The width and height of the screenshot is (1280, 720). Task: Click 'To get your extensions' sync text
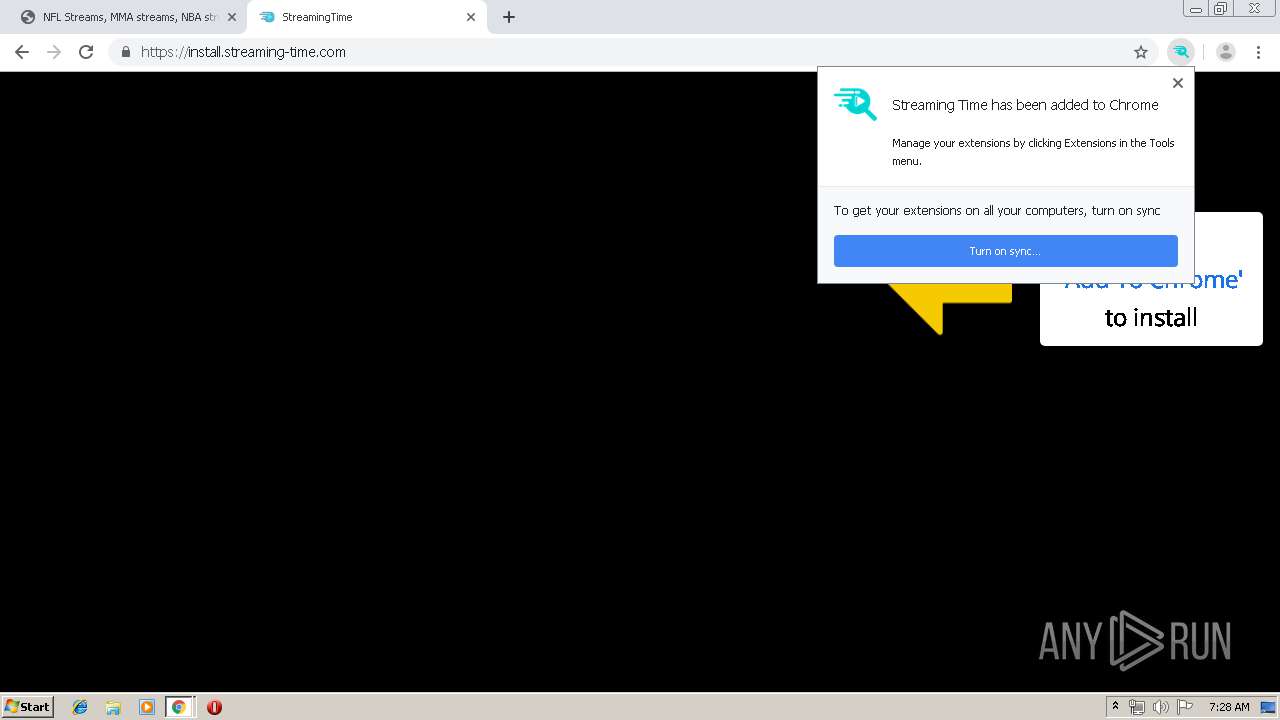(997, 211)
